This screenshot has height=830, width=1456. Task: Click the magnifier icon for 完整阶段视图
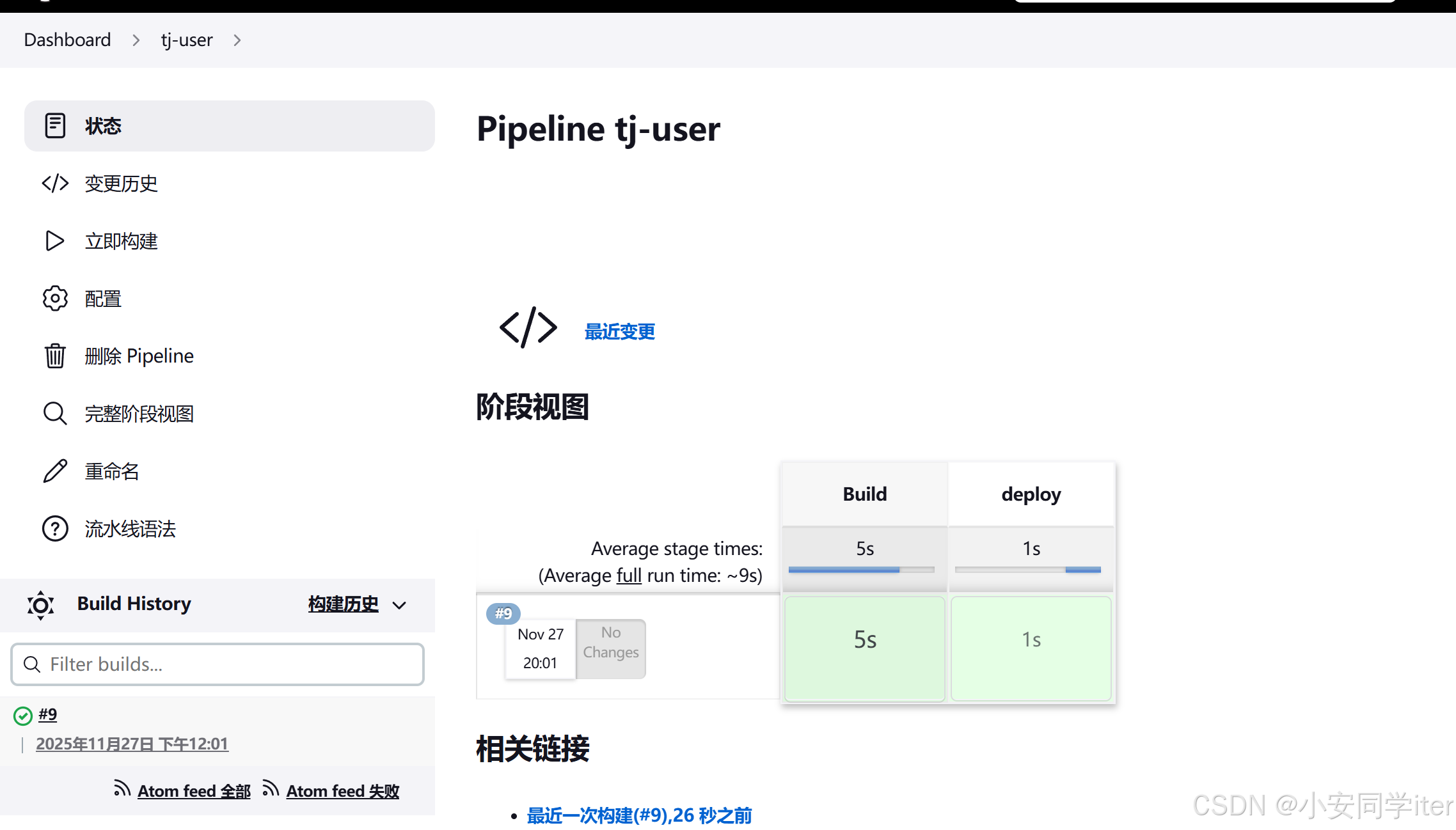coord(55,413)
